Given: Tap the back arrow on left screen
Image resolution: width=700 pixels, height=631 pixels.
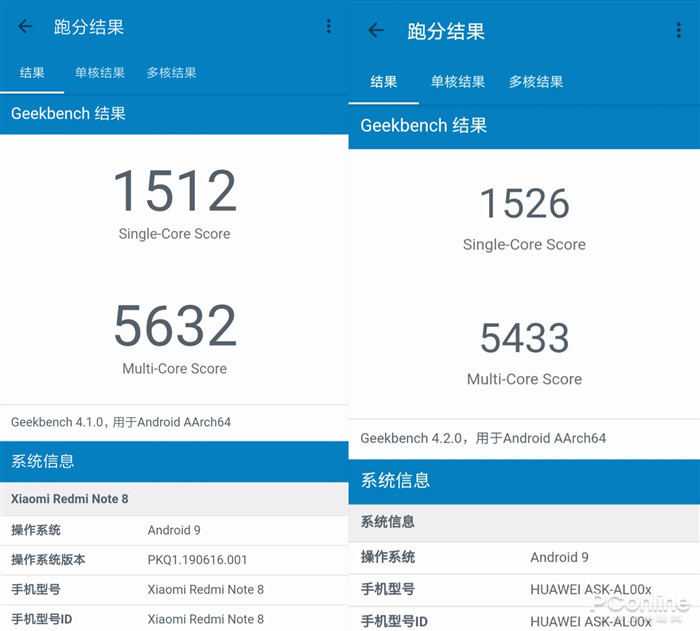Looking at the screenshot, I should tap(25, 26).
